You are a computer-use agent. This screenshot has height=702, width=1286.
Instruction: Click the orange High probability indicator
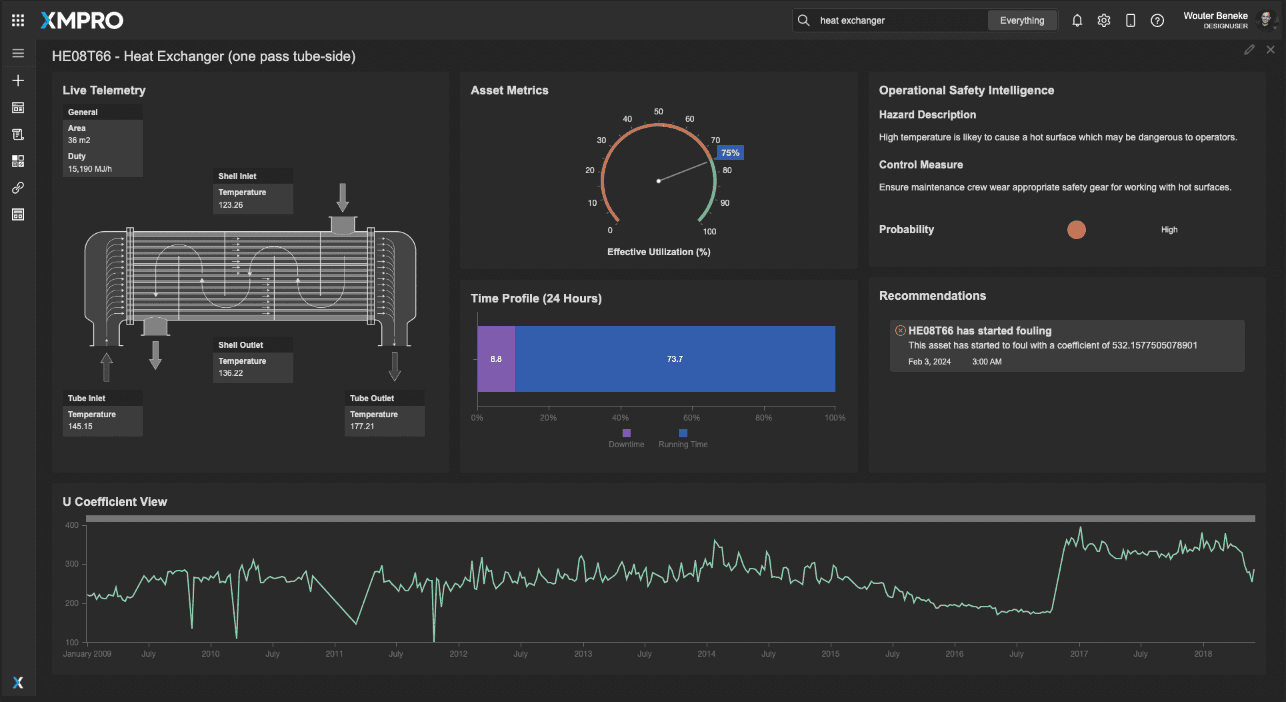point(1076,230)
